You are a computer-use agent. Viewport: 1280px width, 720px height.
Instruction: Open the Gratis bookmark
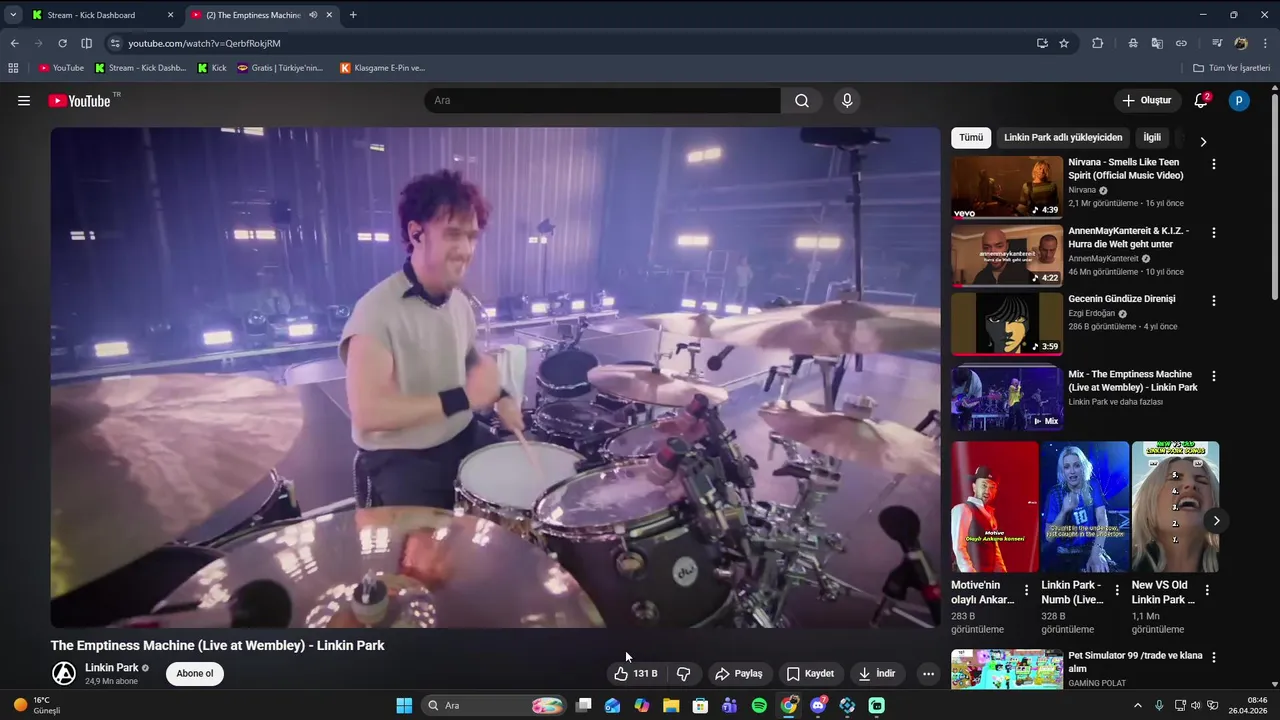coord(280,68)
